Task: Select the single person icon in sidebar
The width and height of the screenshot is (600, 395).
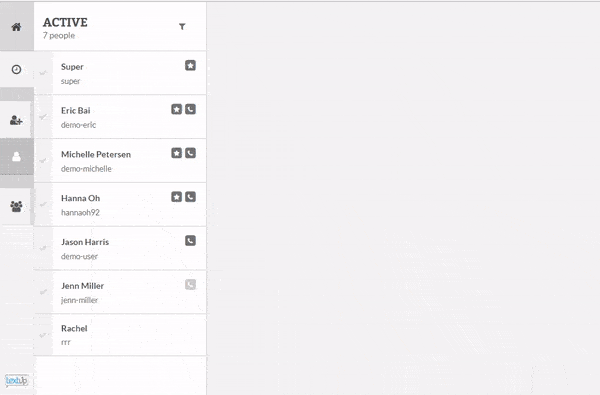Action: click(x=16, y=157)
